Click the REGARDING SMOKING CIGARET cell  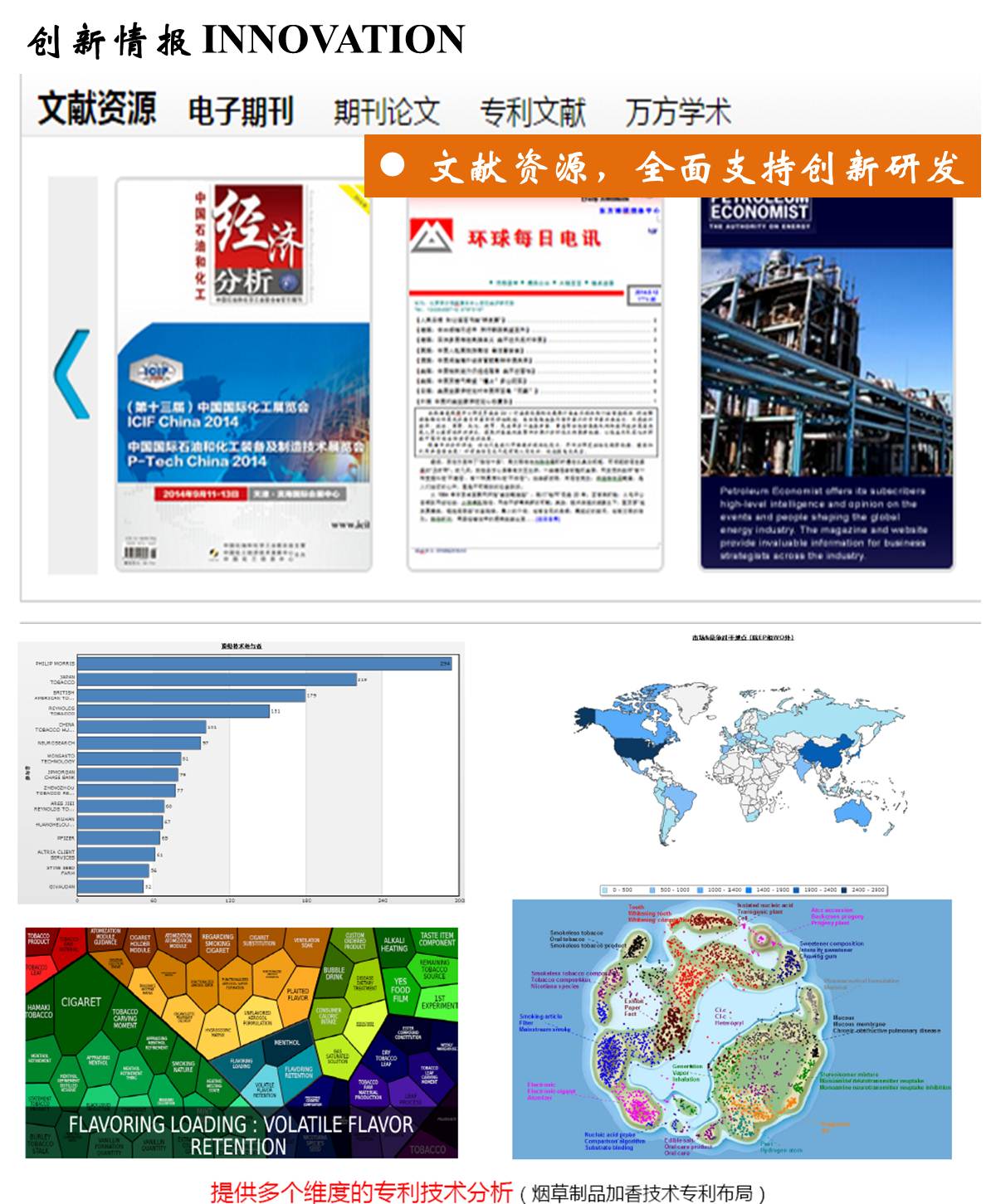(x=217, y=943)
